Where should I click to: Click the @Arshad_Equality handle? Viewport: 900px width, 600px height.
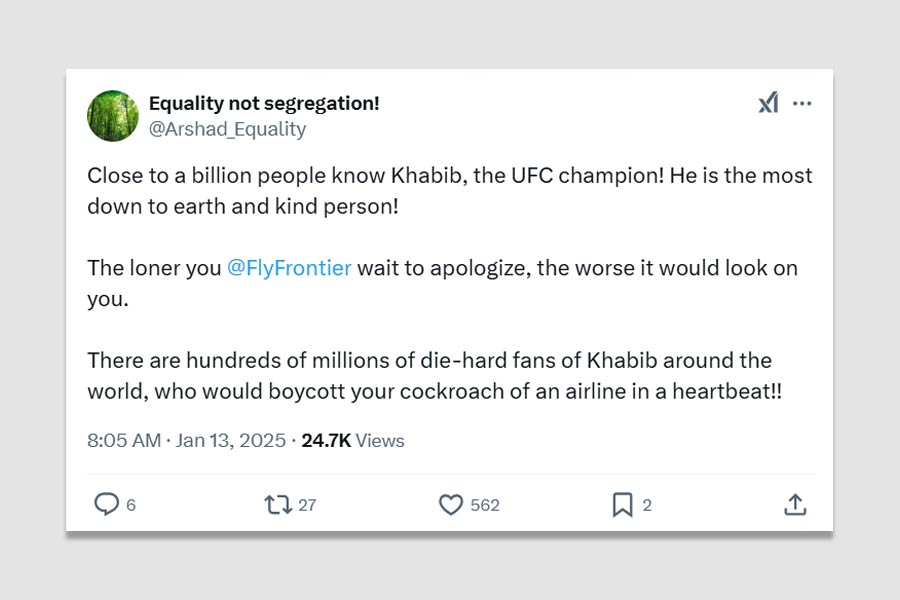227,129
